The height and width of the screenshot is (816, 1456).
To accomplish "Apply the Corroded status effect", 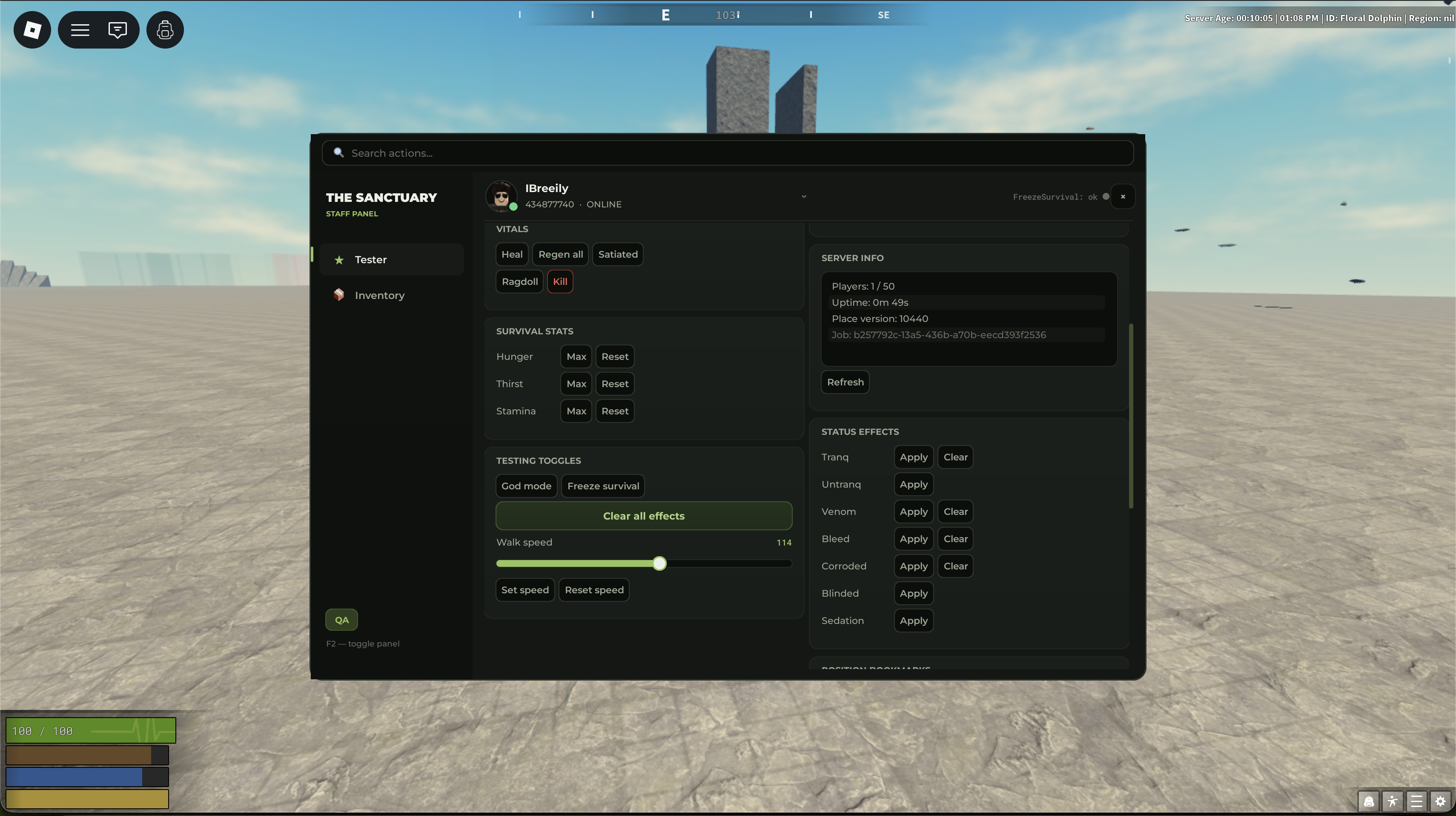I will click(x=913, y=566).
